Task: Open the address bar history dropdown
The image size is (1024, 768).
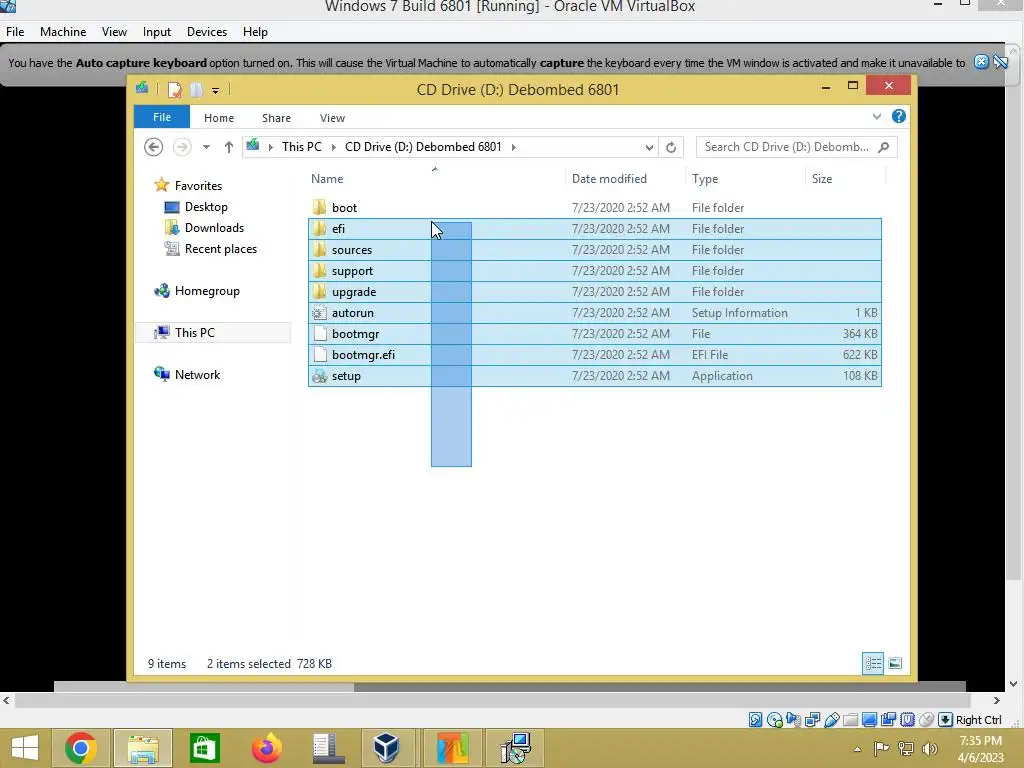Action: 649,147
